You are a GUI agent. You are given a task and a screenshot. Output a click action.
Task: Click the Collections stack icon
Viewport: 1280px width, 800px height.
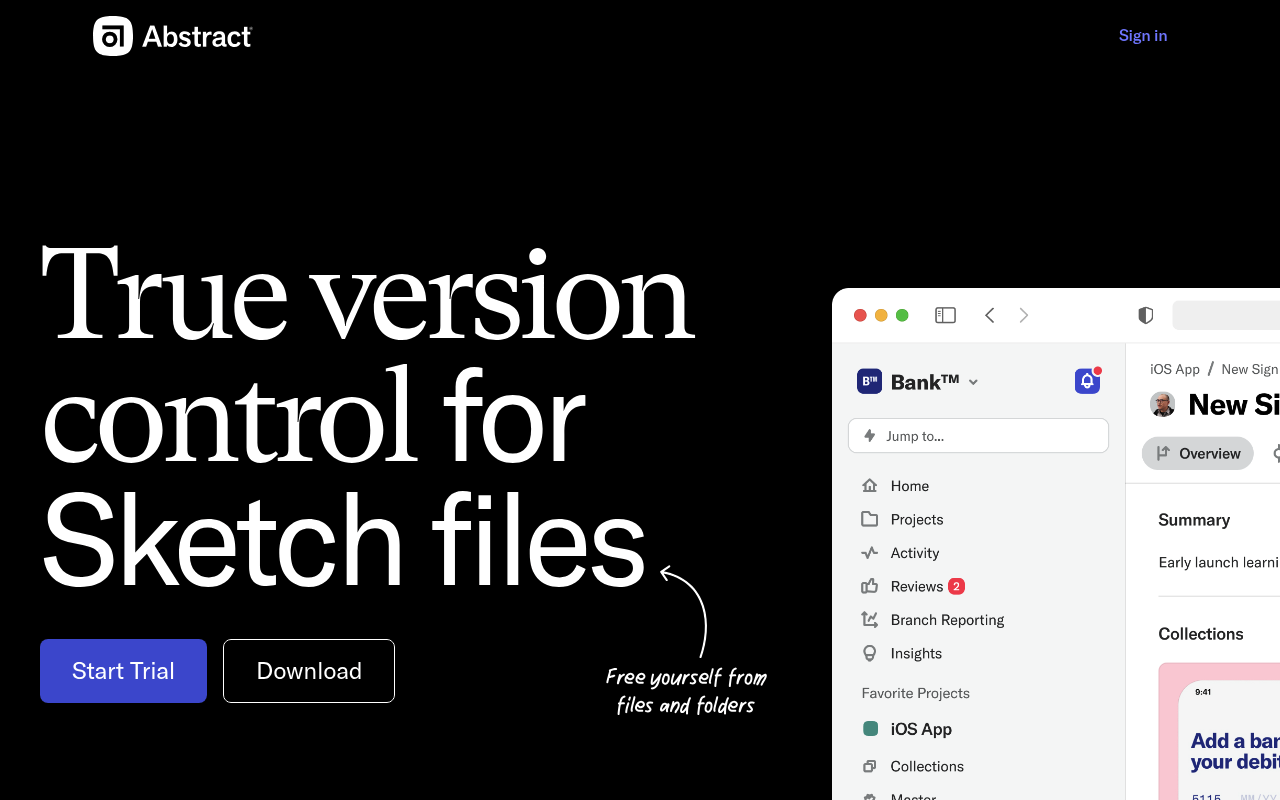(x=870, y=766)
